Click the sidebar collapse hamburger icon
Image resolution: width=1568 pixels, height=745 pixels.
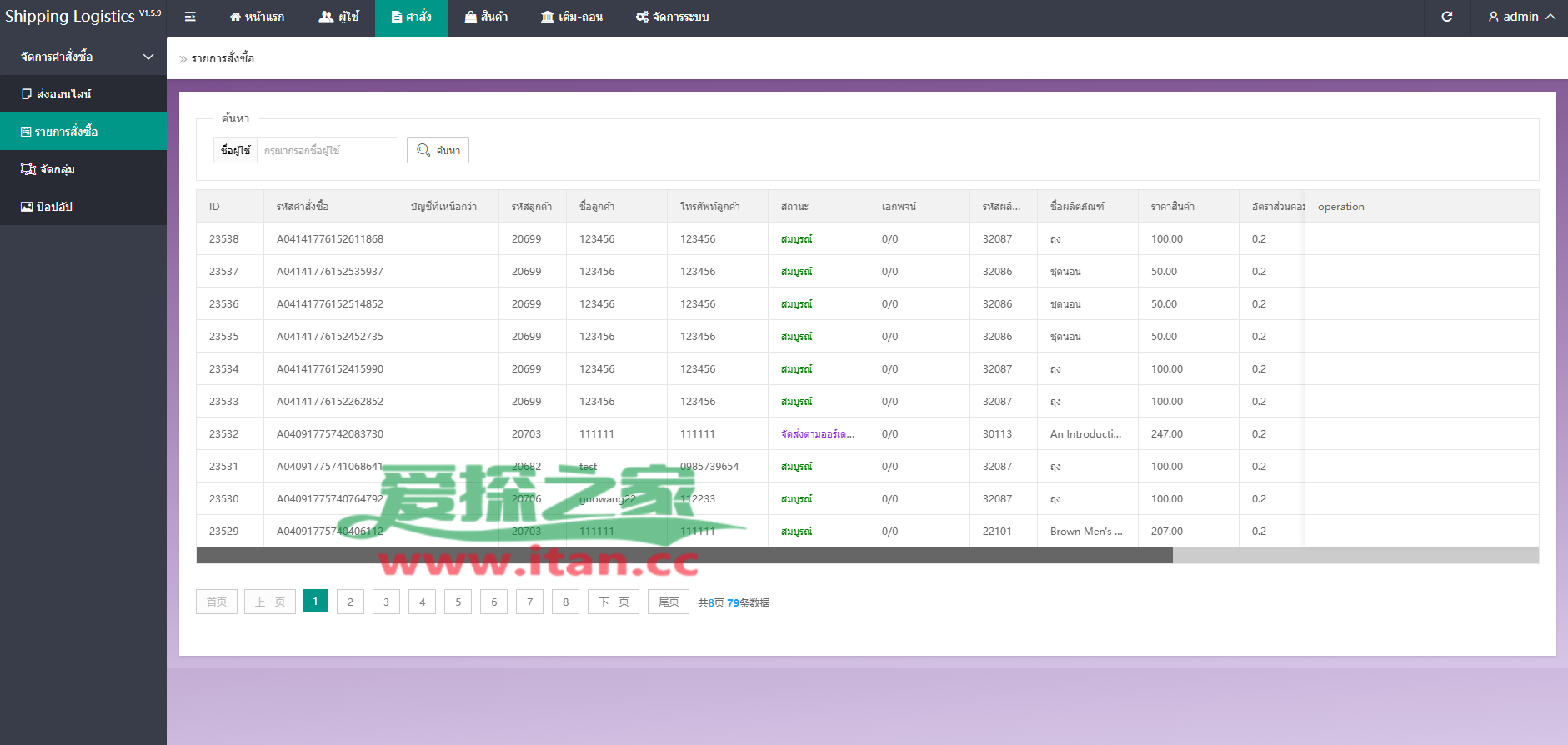(x=190, y=17)
